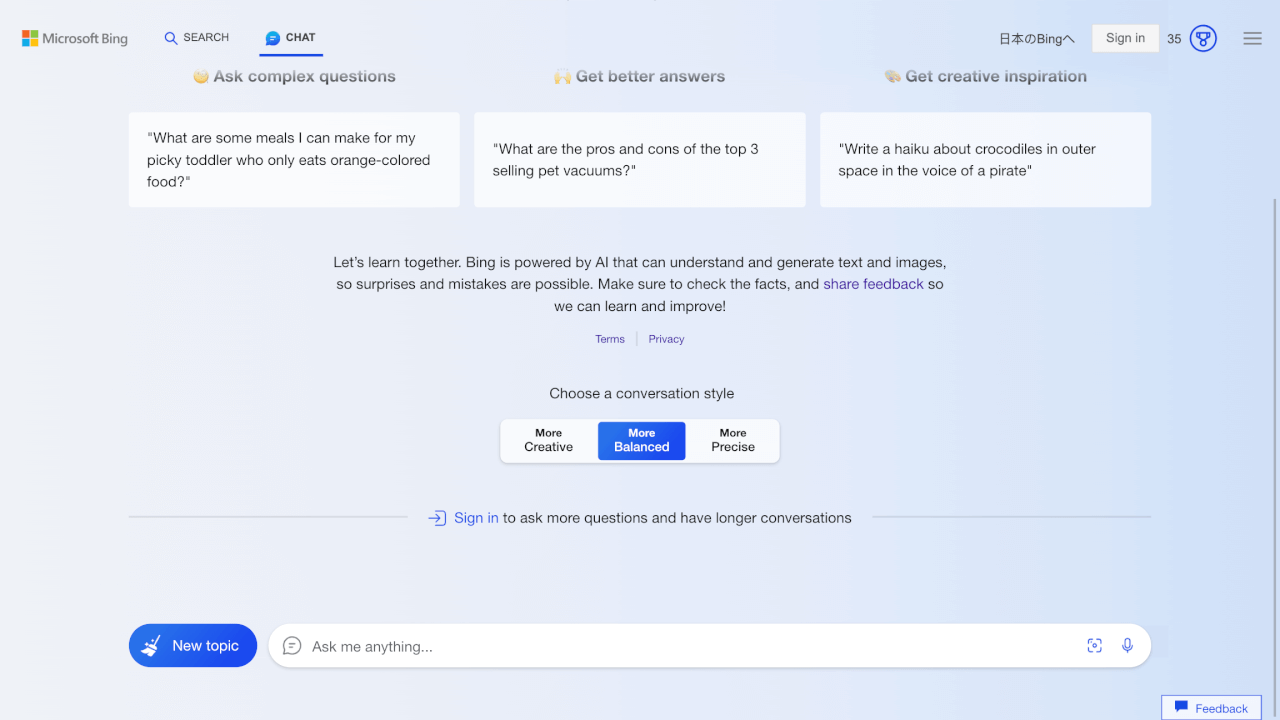Click the microphone voice input icon
Viewport: 1280px width, 720px height.
point(1127,646)
